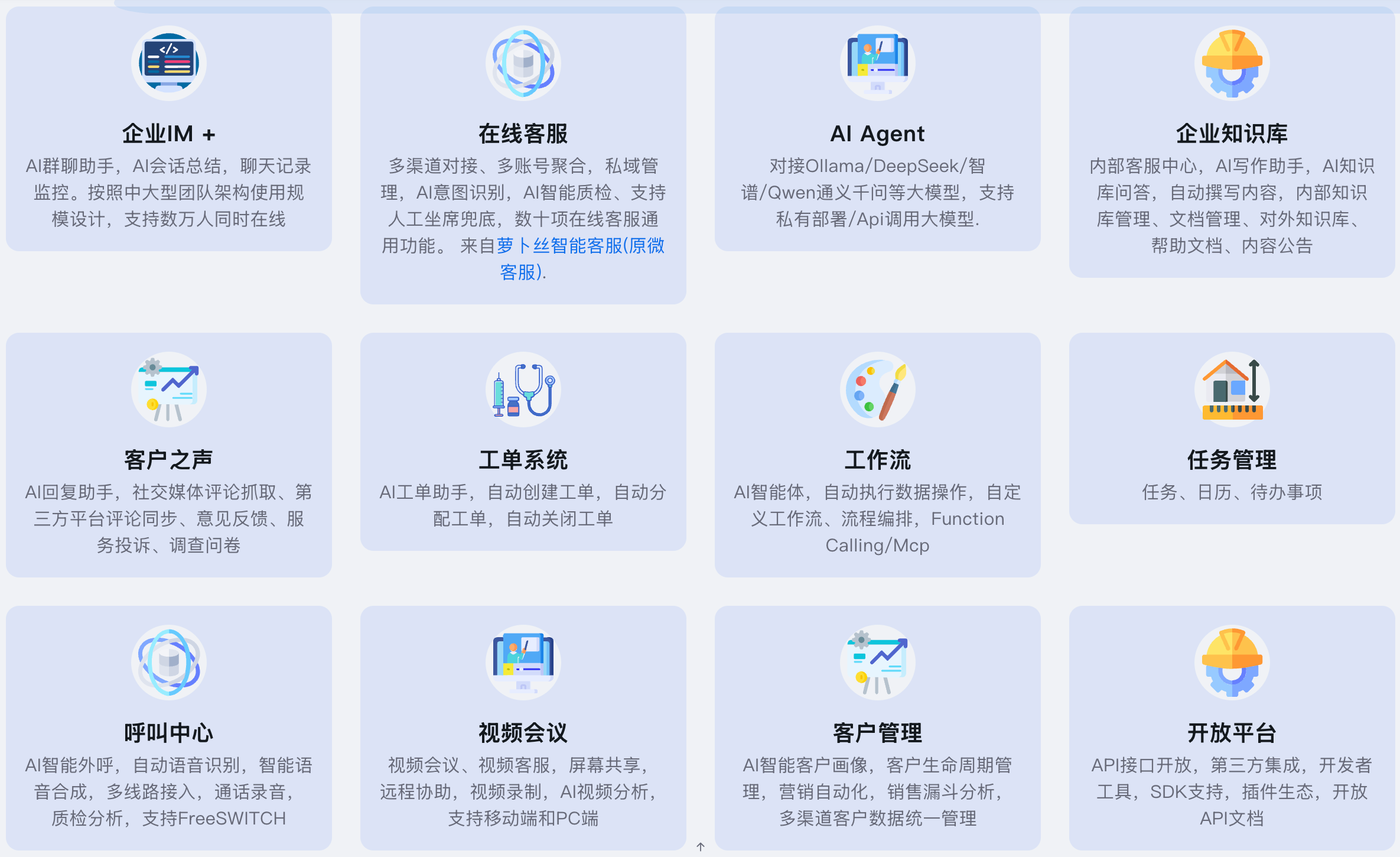Click the AI Agent monitor icon

coord(877,63)
